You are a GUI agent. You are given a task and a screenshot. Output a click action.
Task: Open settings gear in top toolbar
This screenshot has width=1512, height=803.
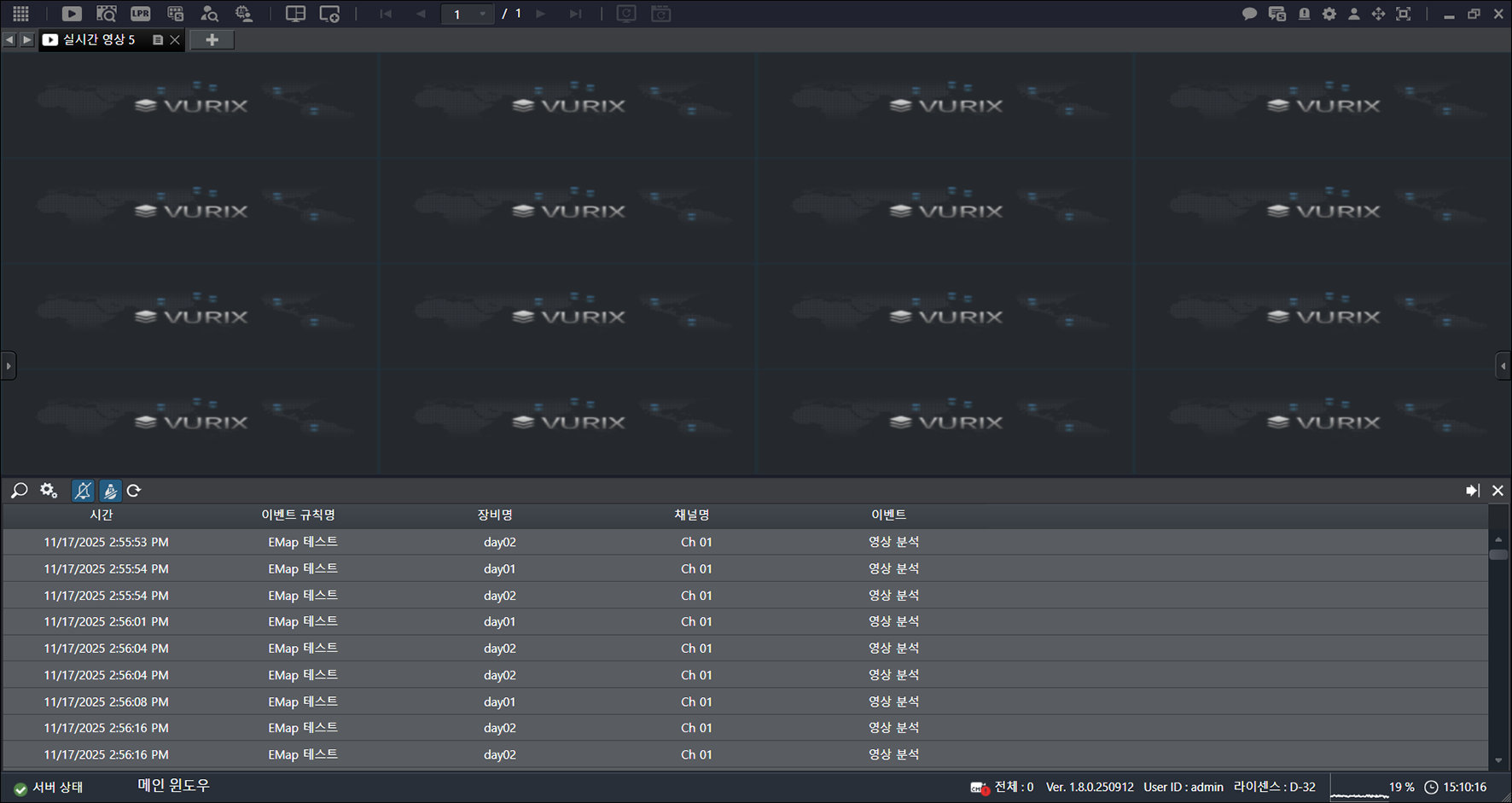[x=1329, y=14]
